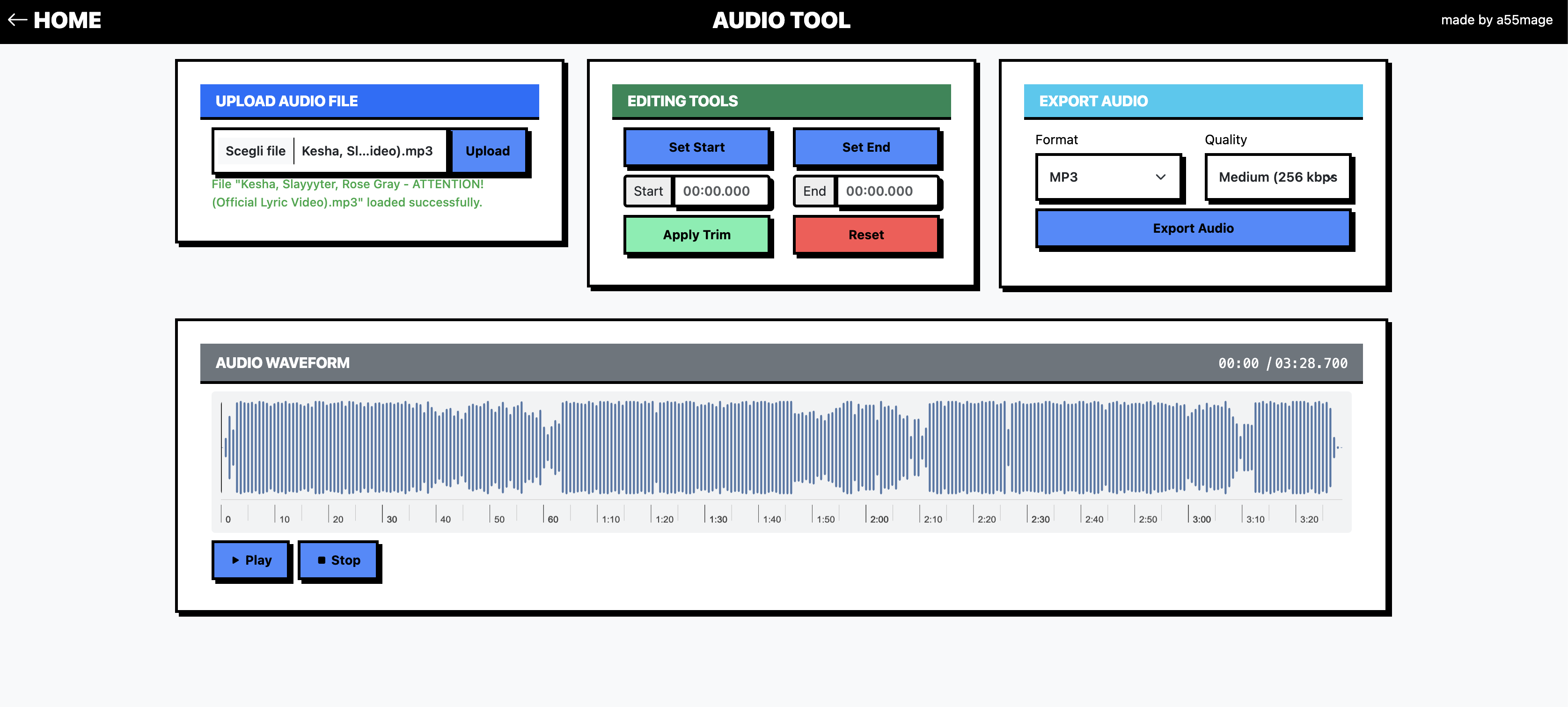The width and height of the screenshot is (1568, 707).
Task: Open the Scegli file chooser
Action: pyautogui.click(x=255, y=151)
